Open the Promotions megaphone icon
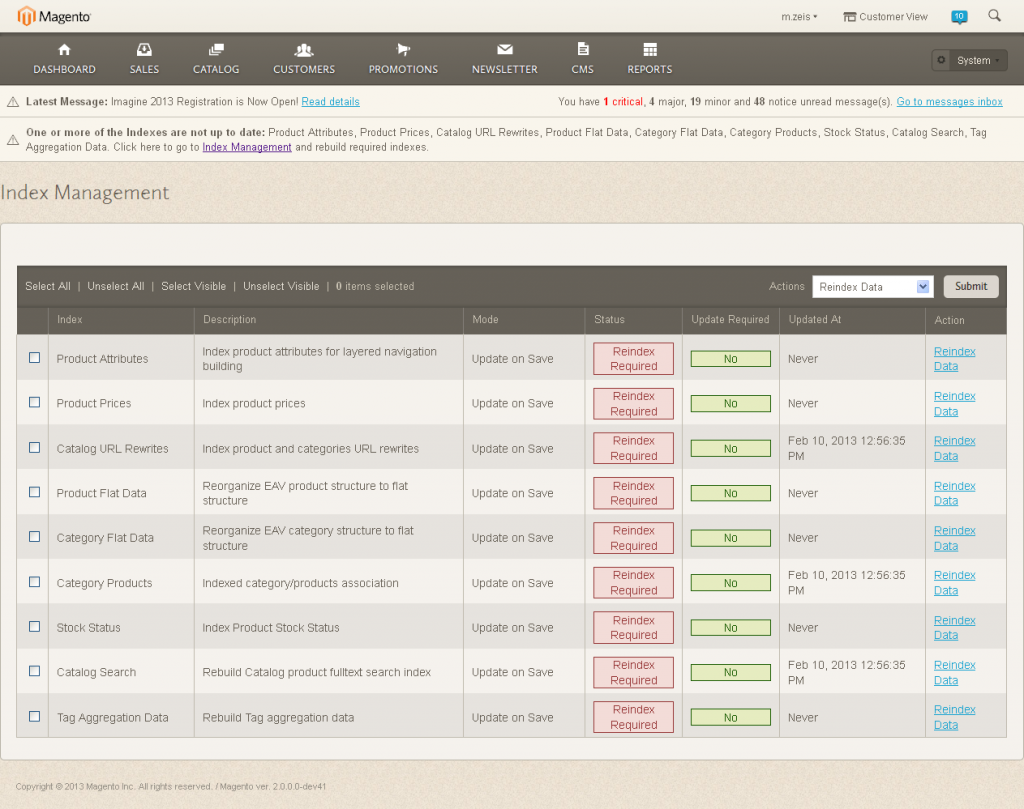This screenshot has height=809, width=1024. point(403,51)
